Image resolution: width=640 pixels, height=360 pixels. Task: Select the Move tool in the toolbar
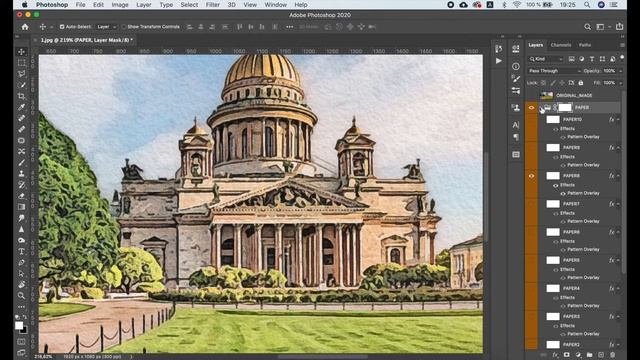click(x=22, y=52)
